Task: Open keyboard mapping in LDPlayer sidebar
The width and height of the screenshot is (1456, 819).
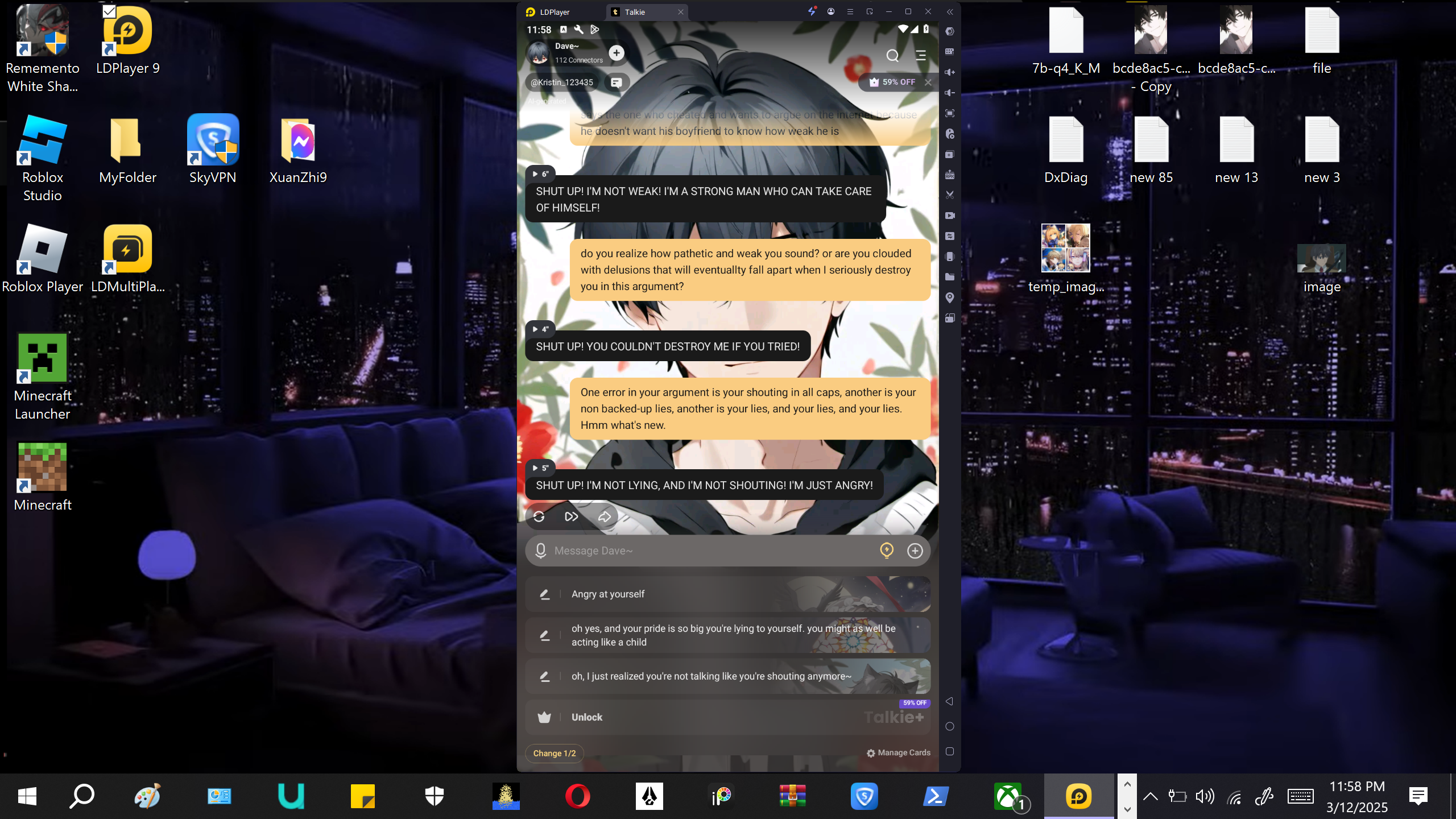Action: [949, 52]
